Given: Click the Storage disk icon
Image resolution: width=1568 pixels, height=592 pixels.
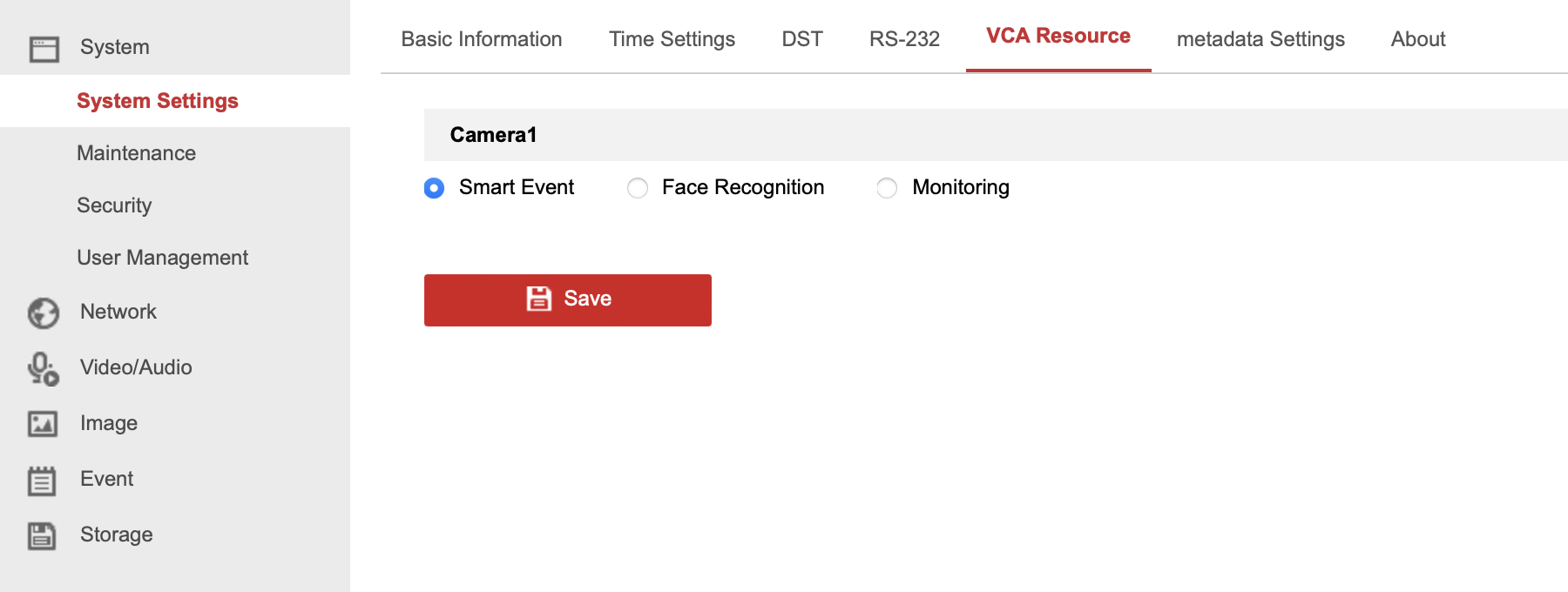Looking at the screenshot, I should point(42,535).
